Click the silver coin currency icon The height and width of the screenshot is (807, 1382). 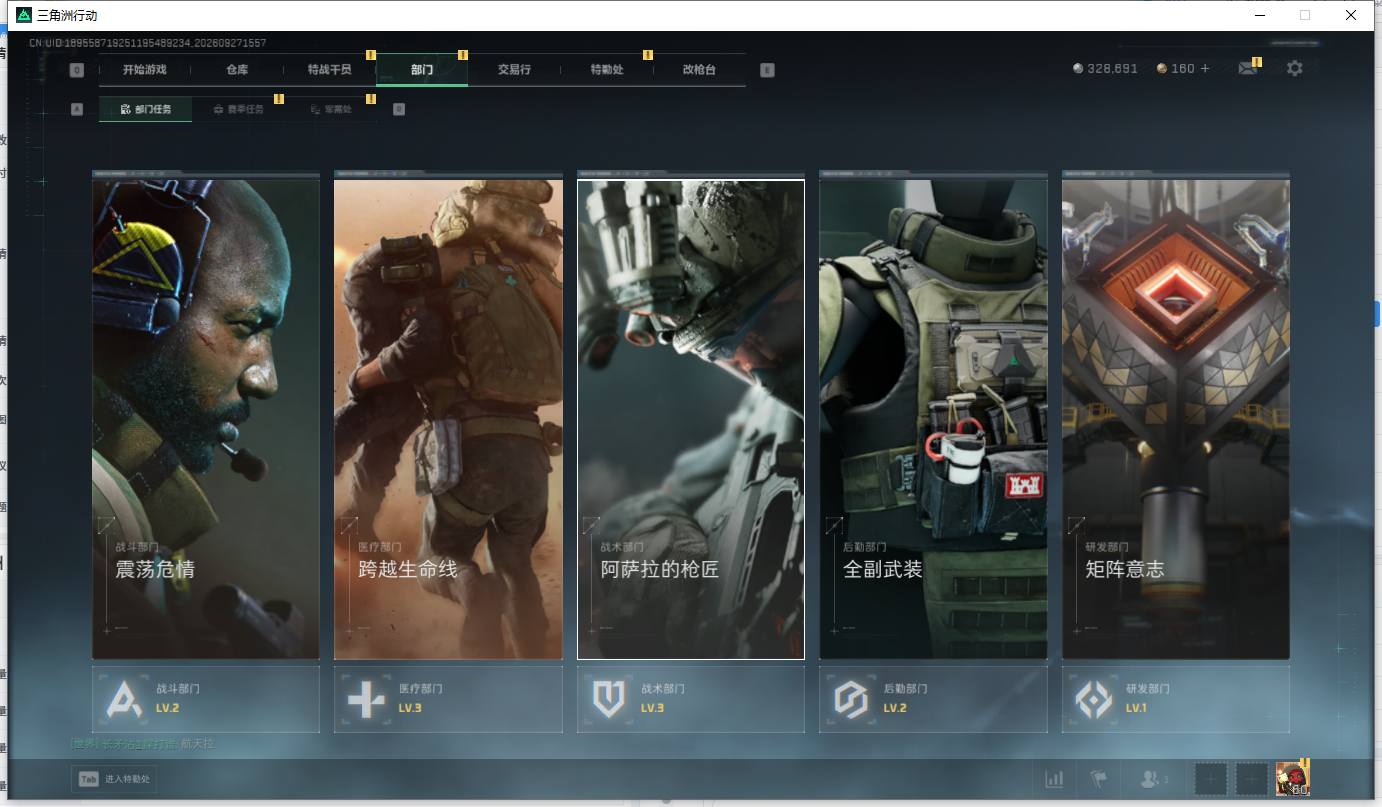1078,69
